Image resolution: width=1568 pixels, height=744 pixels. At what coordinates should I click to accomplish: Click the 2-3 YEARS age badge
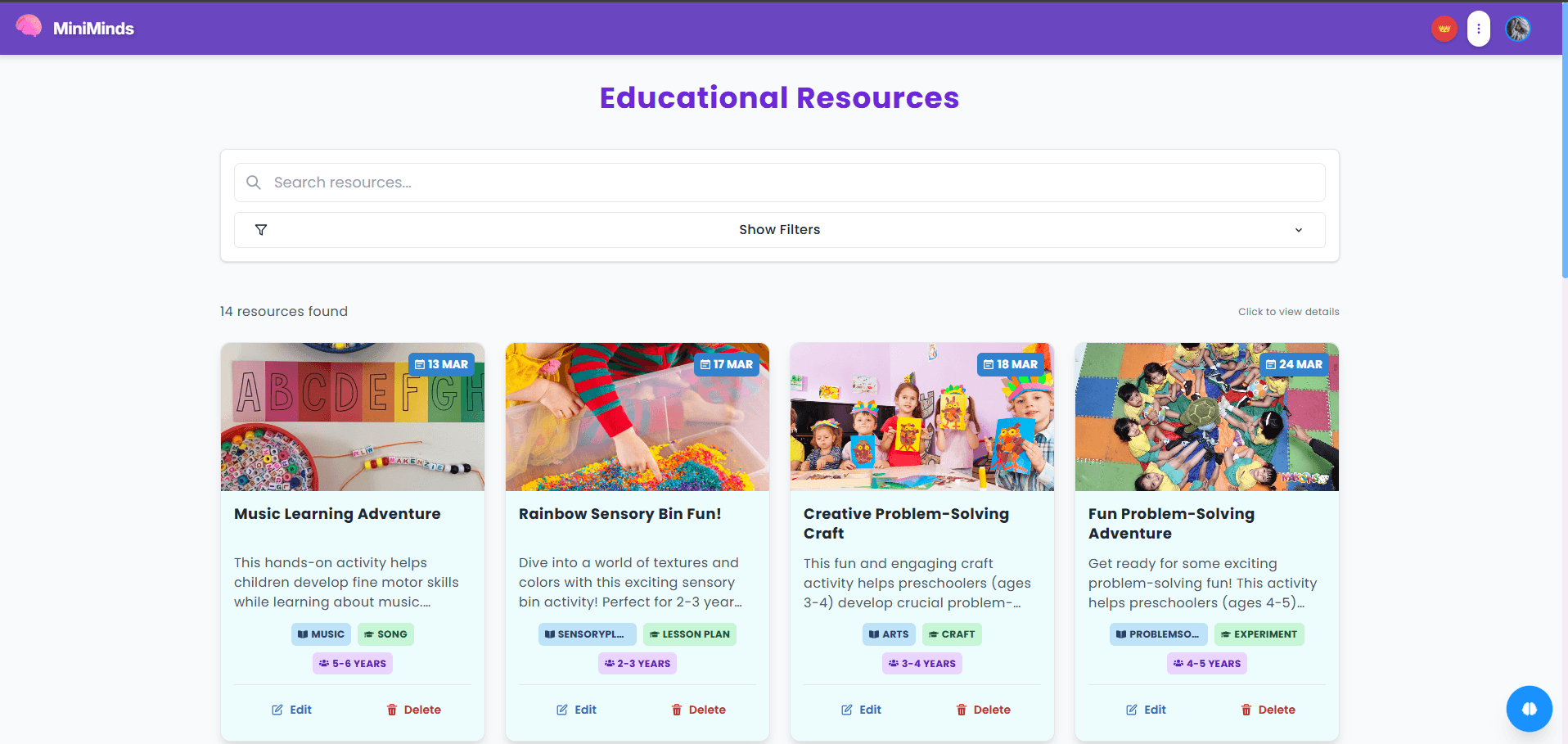[637, 663]
